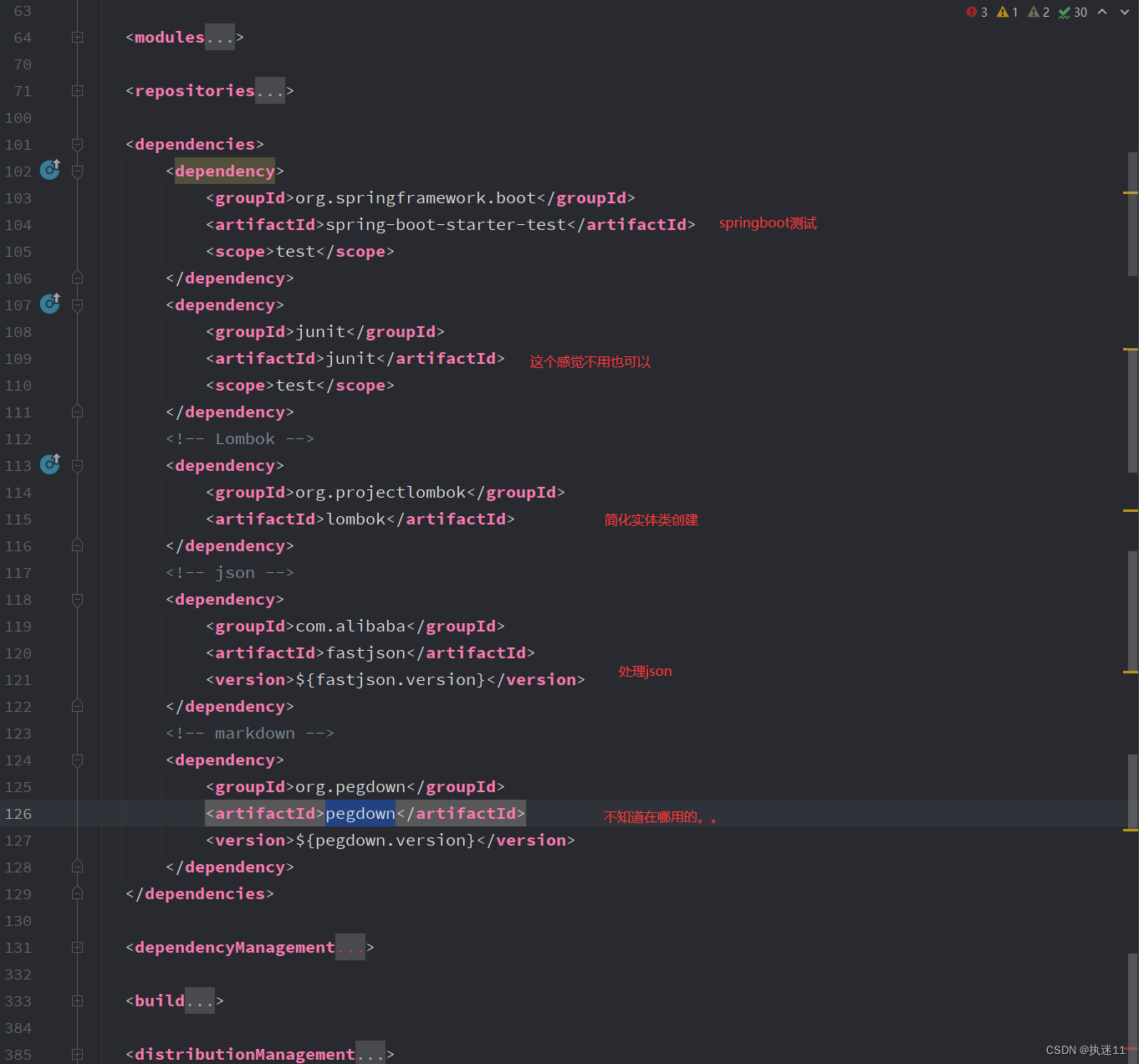Image resolution: width=1139 pixels, height=1064 pixels.
Task: Go to previous highlighted error with up arrow
Action: tap(1102, 12)
